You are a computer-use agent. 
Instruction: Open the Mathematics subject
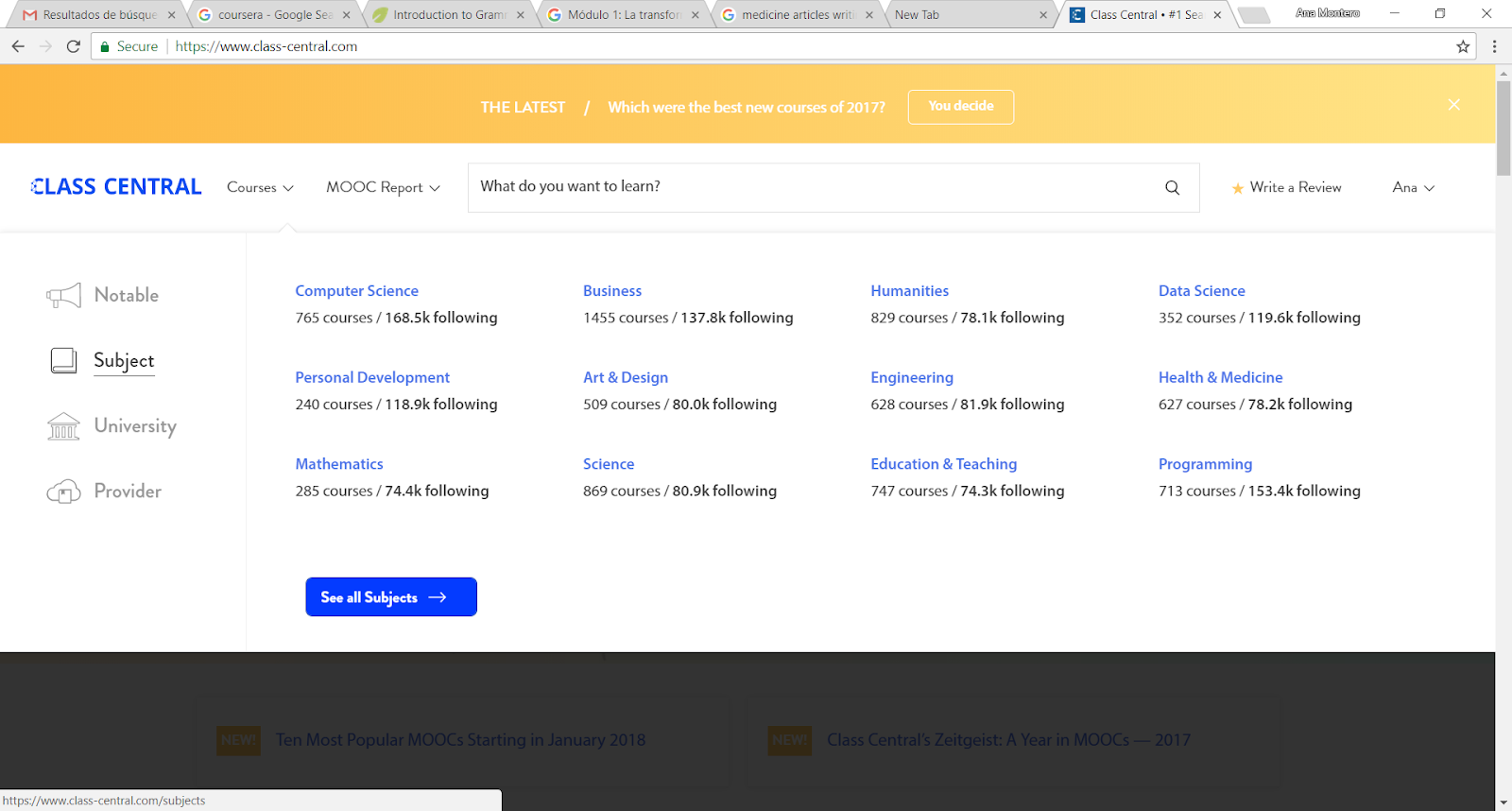pos(339,464)
